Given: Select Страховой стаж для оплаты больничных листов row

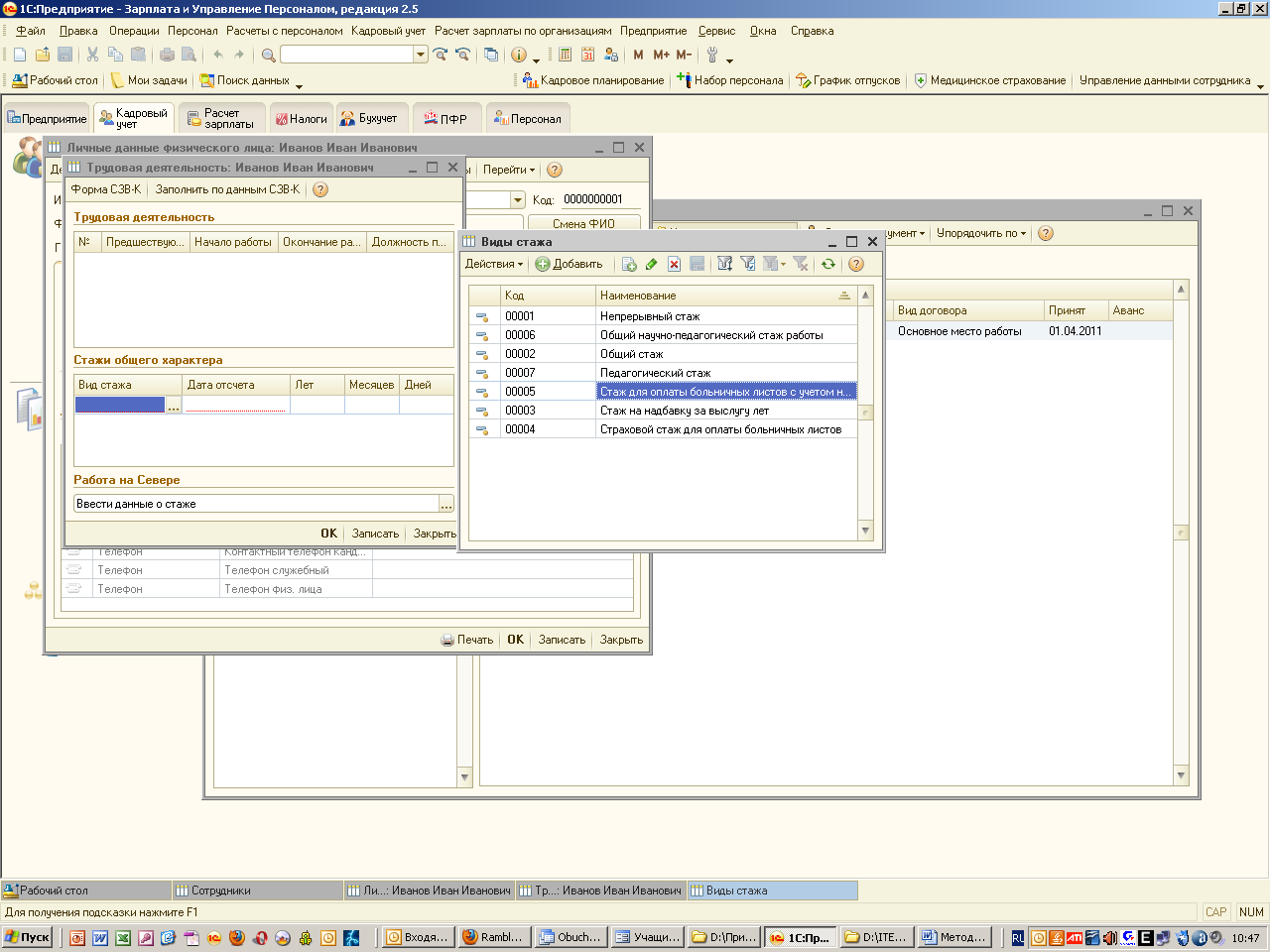Looking at the screenshot, I should coord(663,429).
